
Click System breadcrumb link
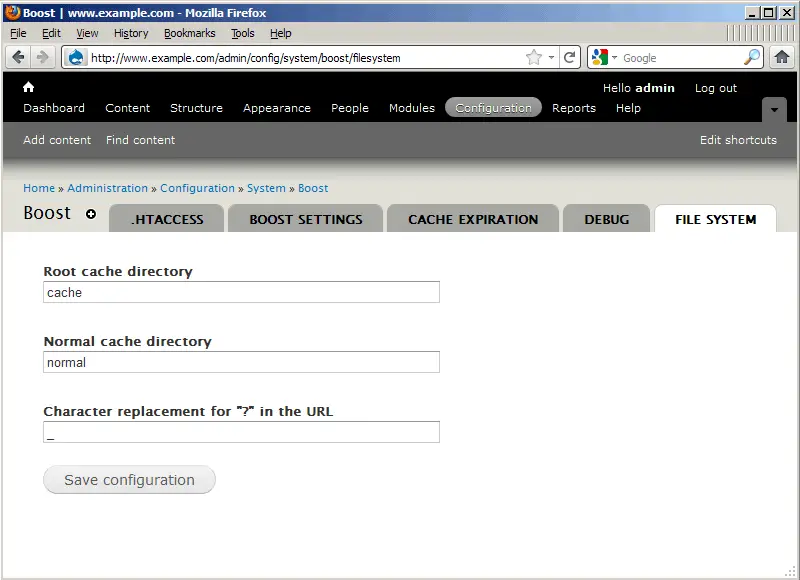[x=266, y=188]
